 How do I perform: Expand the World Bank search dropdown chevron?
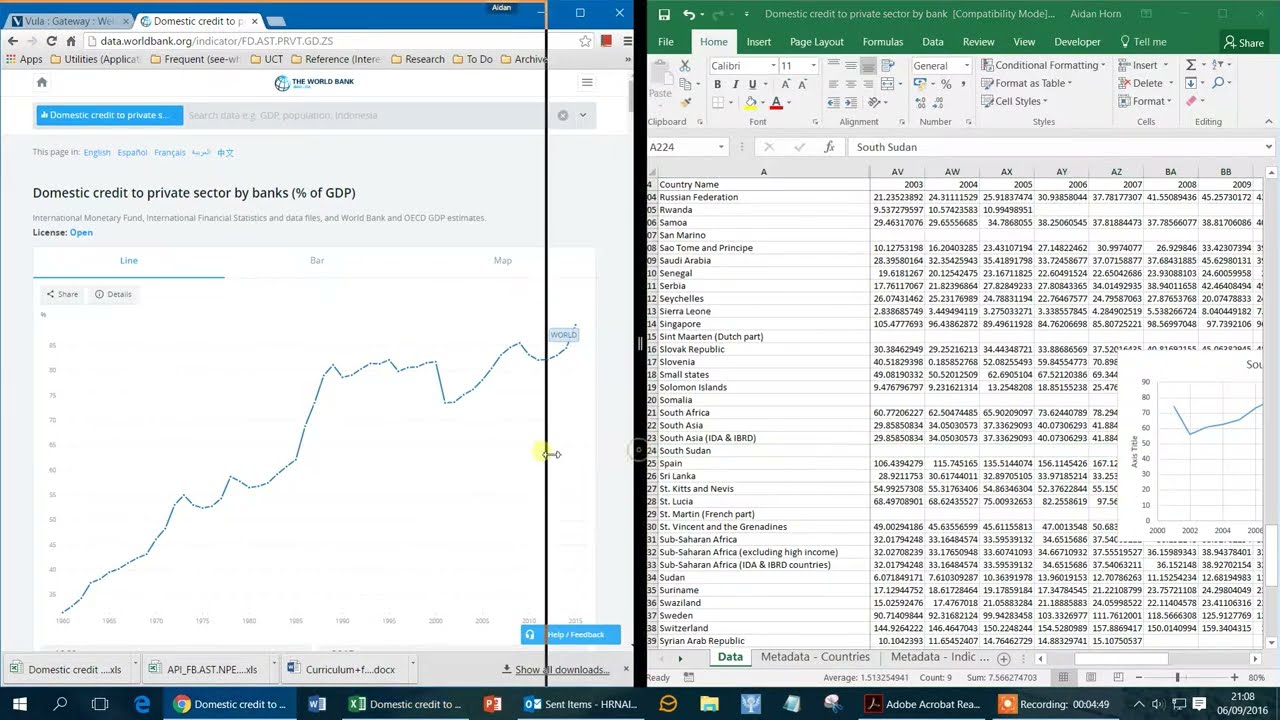click(582, 115)
